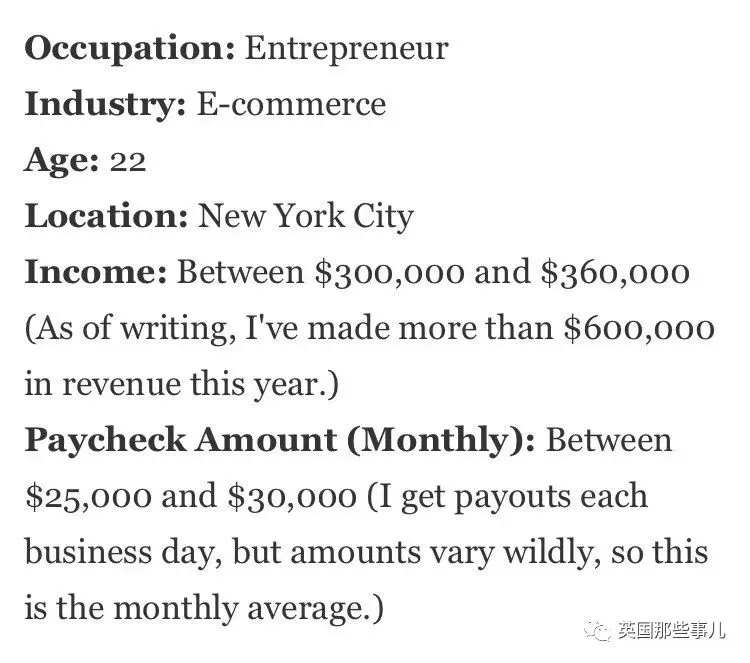Select the E-commerce text
Screen dimensions: 750x663
(291, 104)
